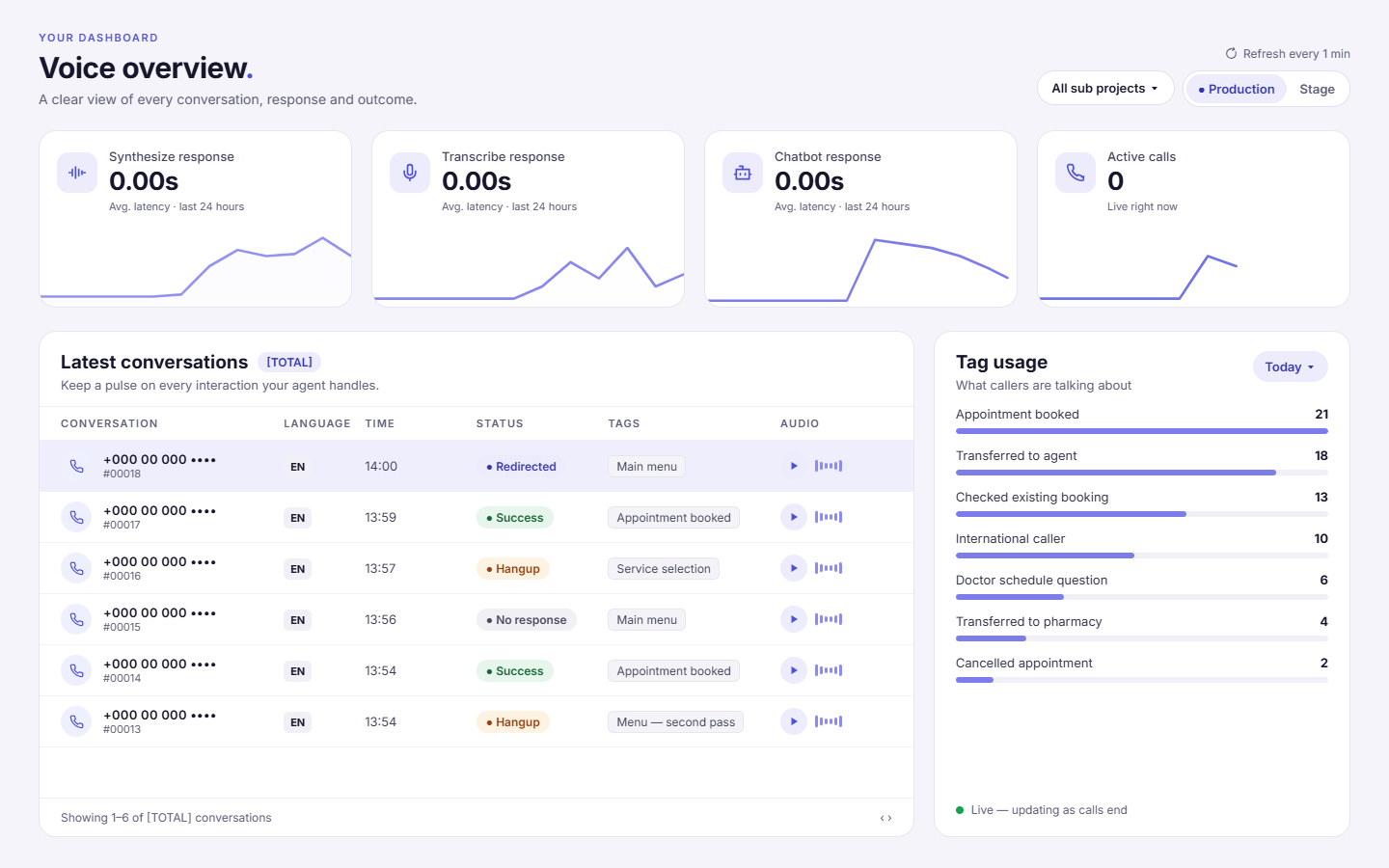
Task: Click the Hangup badge in row #00016
Action: coord(513,569)
